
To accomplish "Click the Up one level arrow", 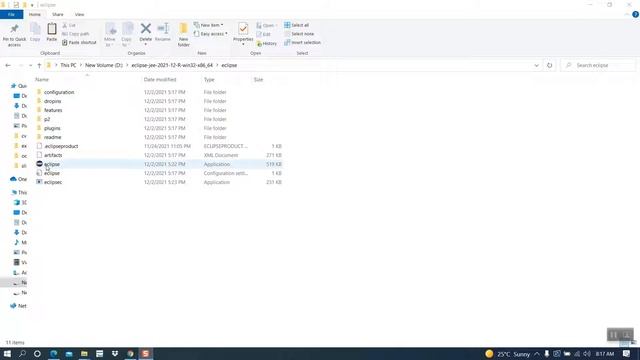I will tap(39, 65).
